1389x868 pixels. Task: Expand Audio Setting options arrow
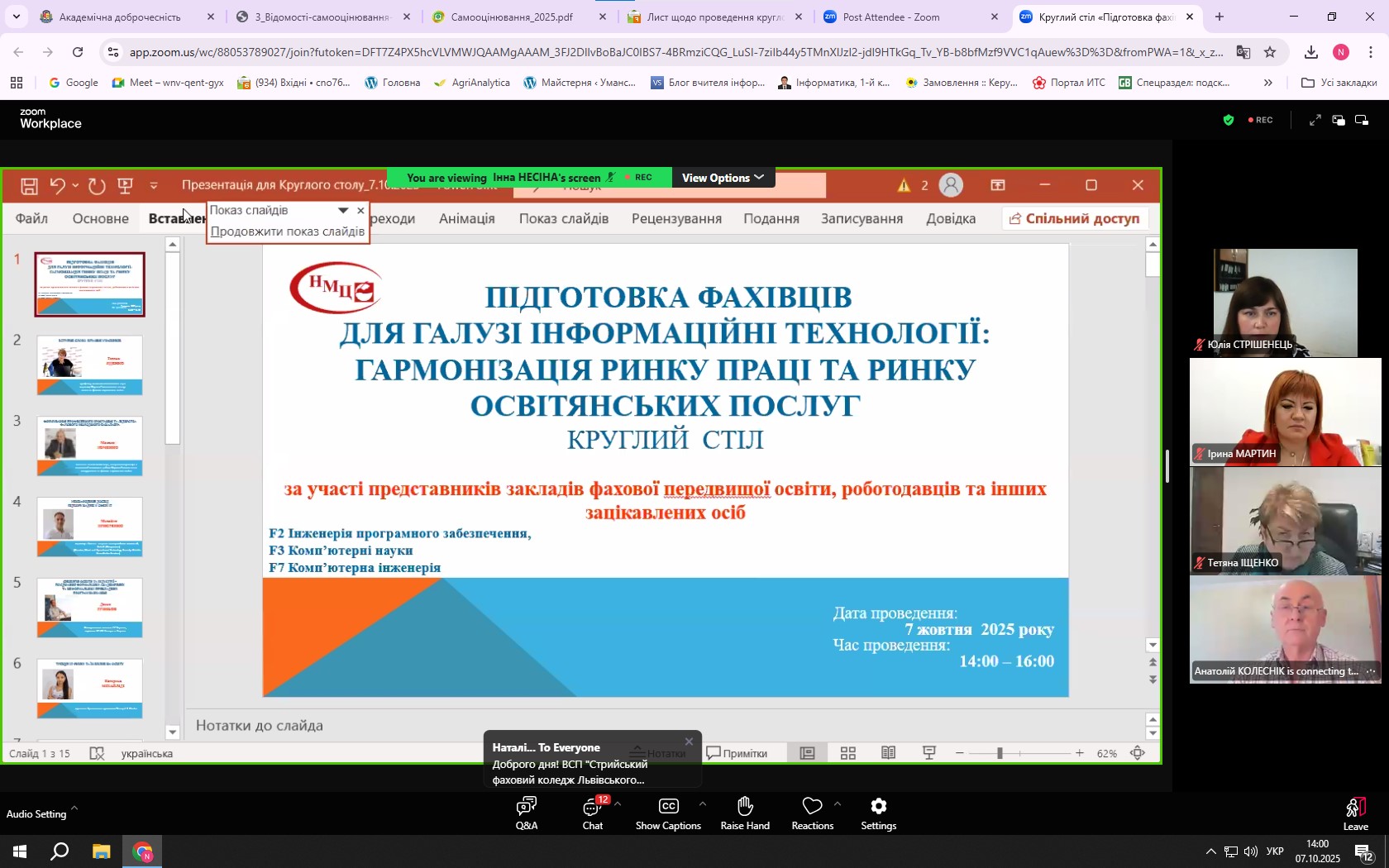coord(74,808)
